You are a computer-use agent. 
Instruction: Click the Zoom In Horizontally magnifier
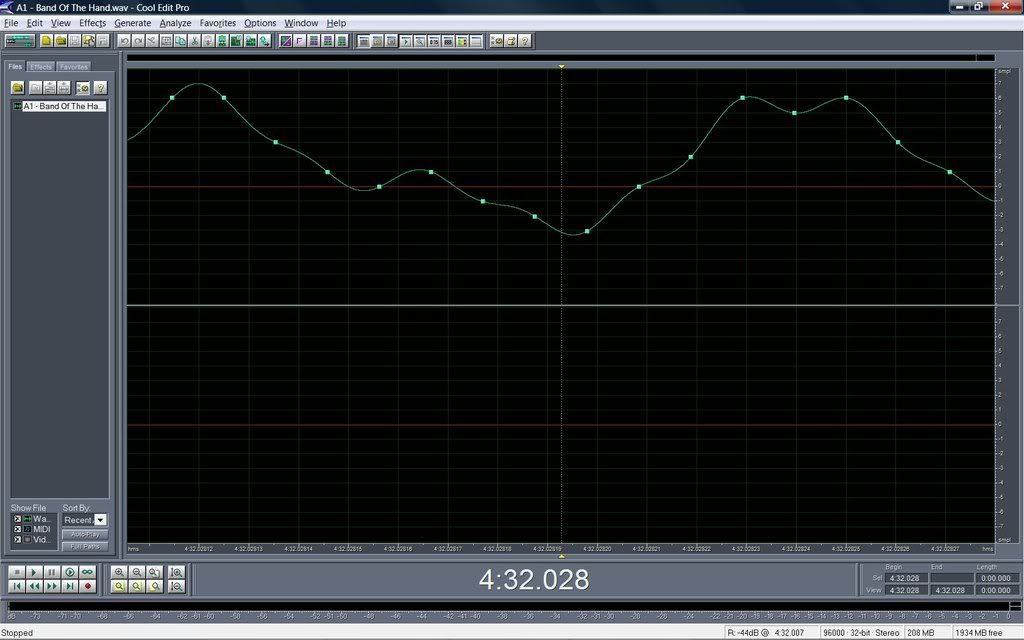pyautogui.click(x=119, y=572)
